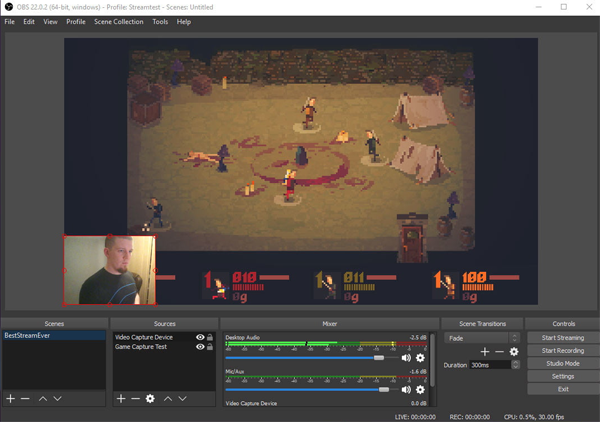Image resolution: width=600 pixels, height=422 pixels.
Task: Select Video Capture Device source
Action: coord(143,337)
